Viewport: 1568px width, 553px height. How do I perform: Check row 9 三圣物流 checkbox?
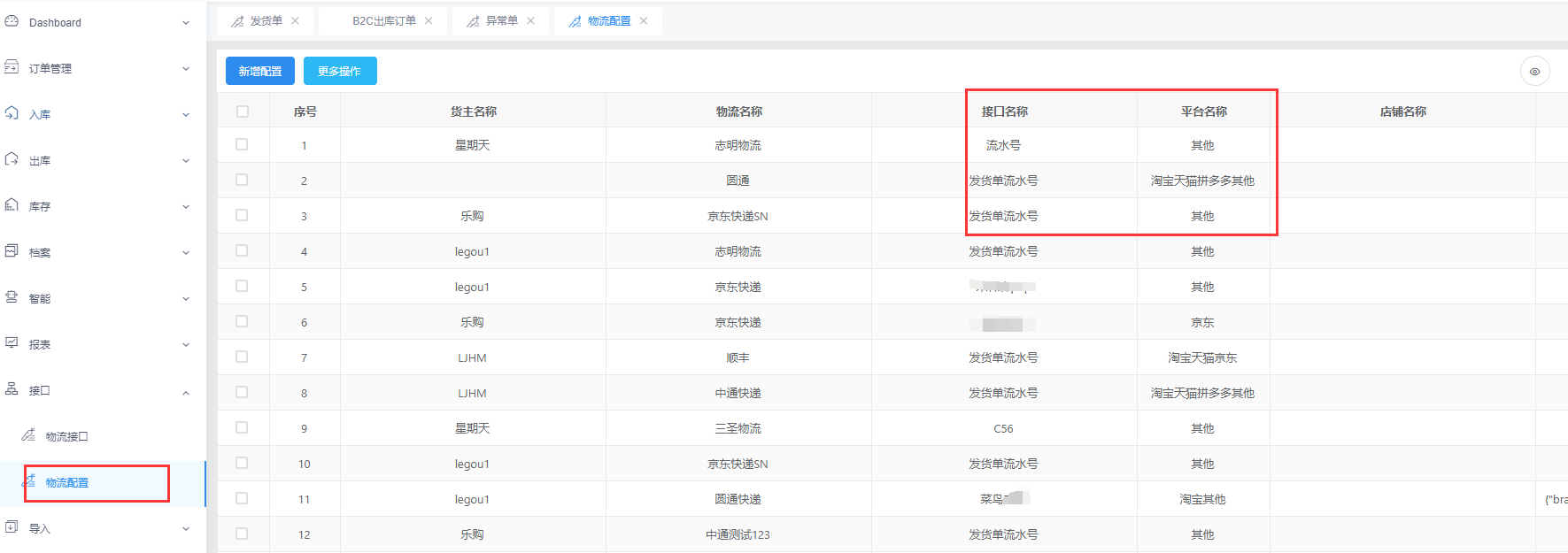(x=242, y=427)
